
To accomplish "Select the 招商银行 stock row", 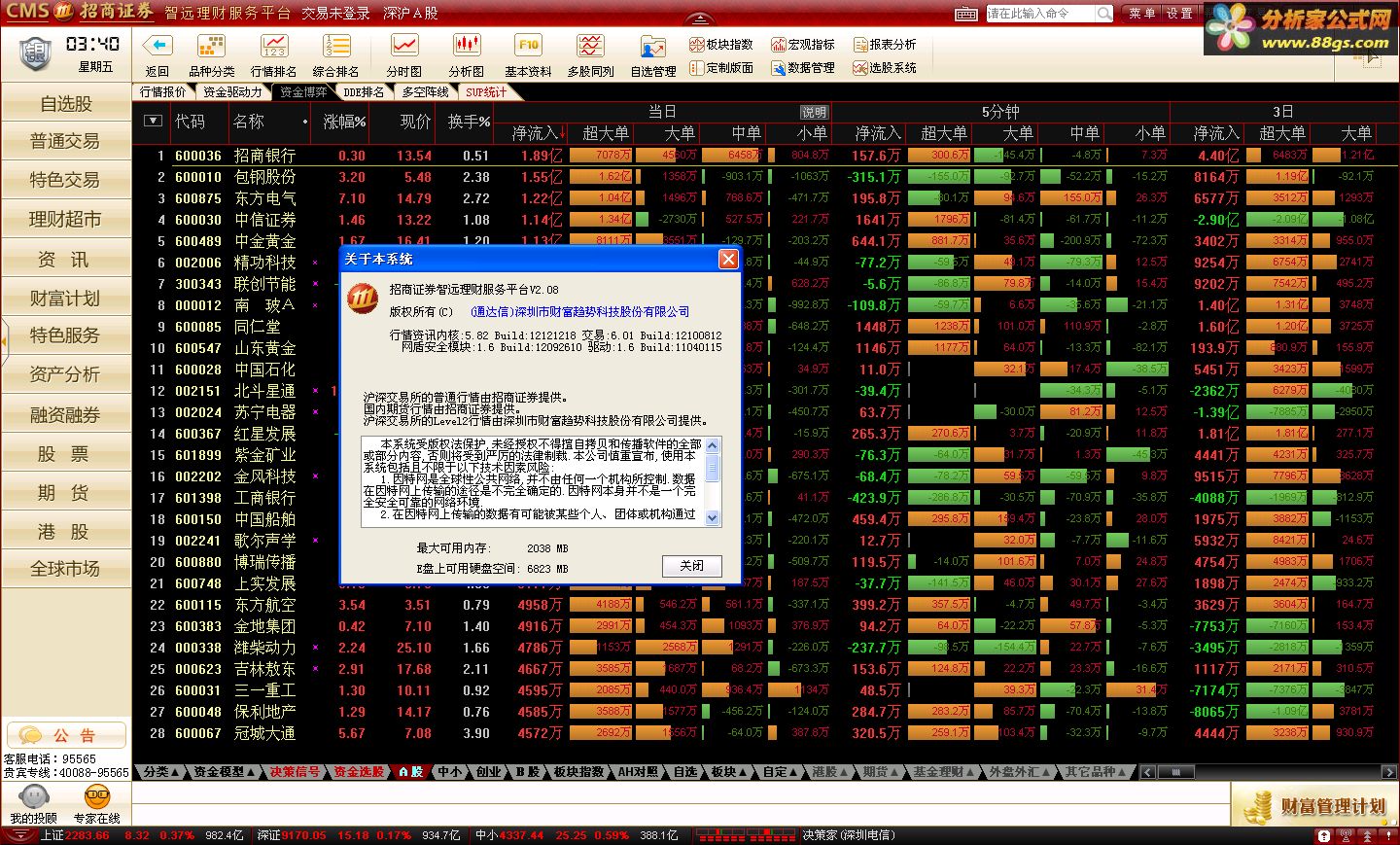I will 765,156.
